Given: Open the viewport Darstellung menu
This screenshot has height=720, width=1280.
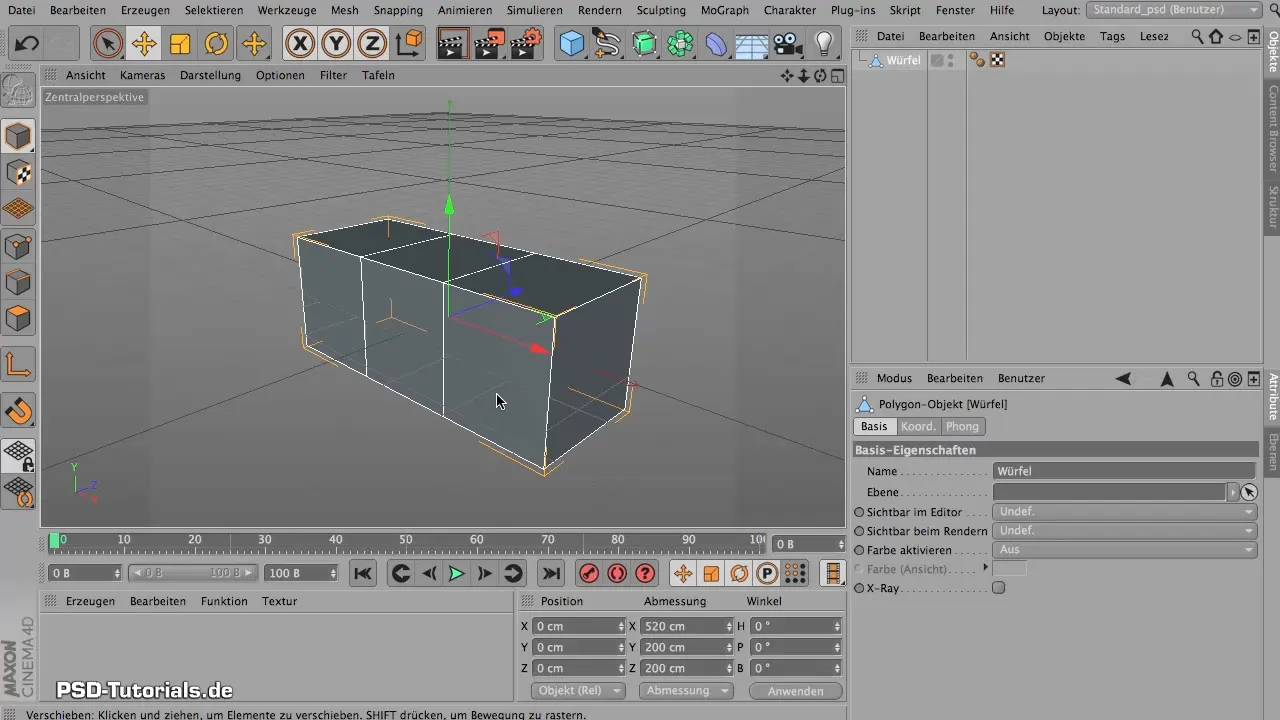Looking at the screenshot, I should (210, 75).
